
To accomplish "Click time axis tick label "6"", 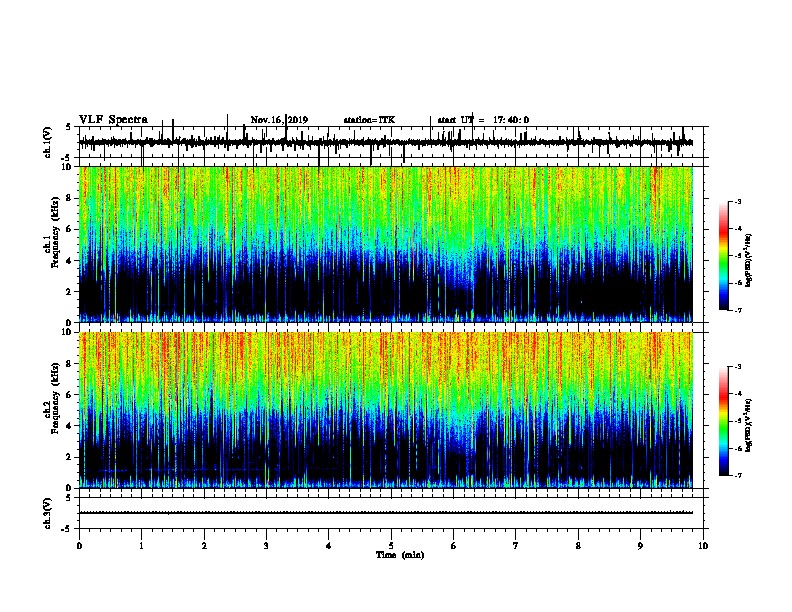I will (x=454, y=546).
